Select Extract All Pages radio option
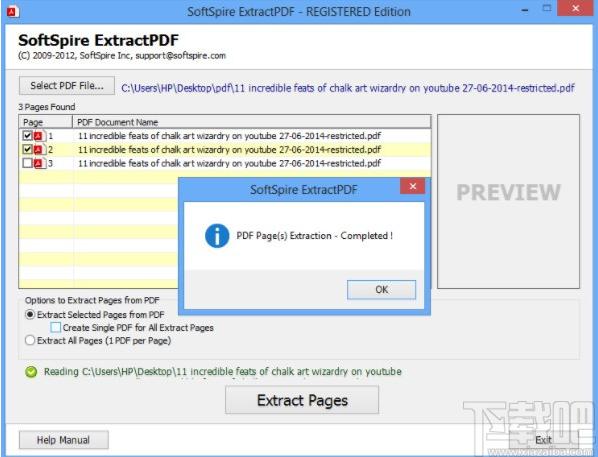598x457 pixels. 30,340
